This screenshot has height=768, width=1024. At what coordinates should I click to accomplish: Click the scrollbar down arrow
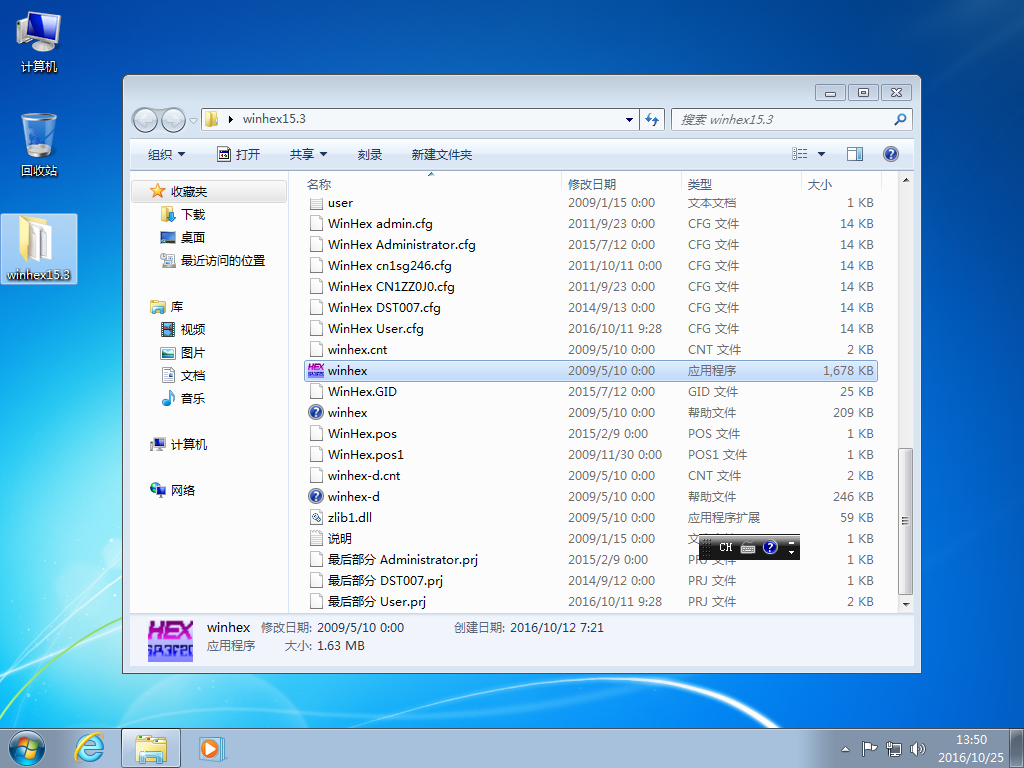[x=905, y=604]
